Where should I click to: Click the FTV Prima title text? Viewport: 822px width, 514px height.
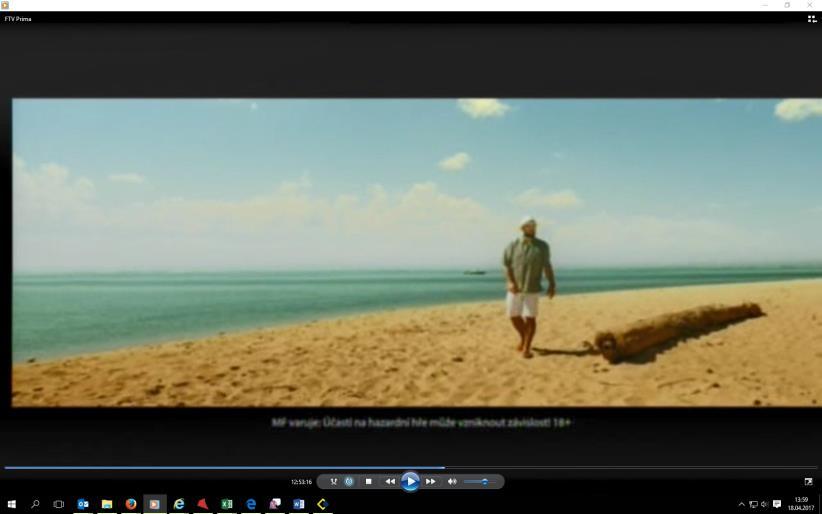point(18,19)
